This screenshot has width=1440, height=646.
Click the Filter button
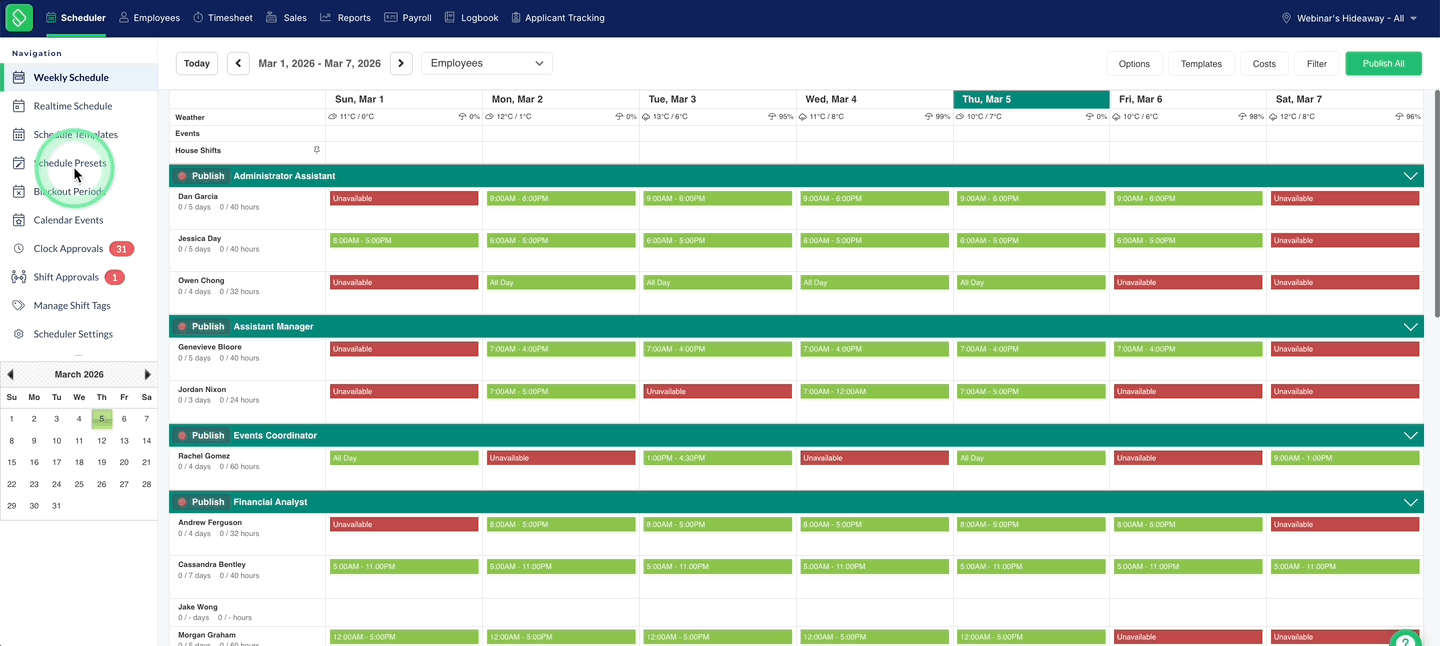click(1317, 63)
